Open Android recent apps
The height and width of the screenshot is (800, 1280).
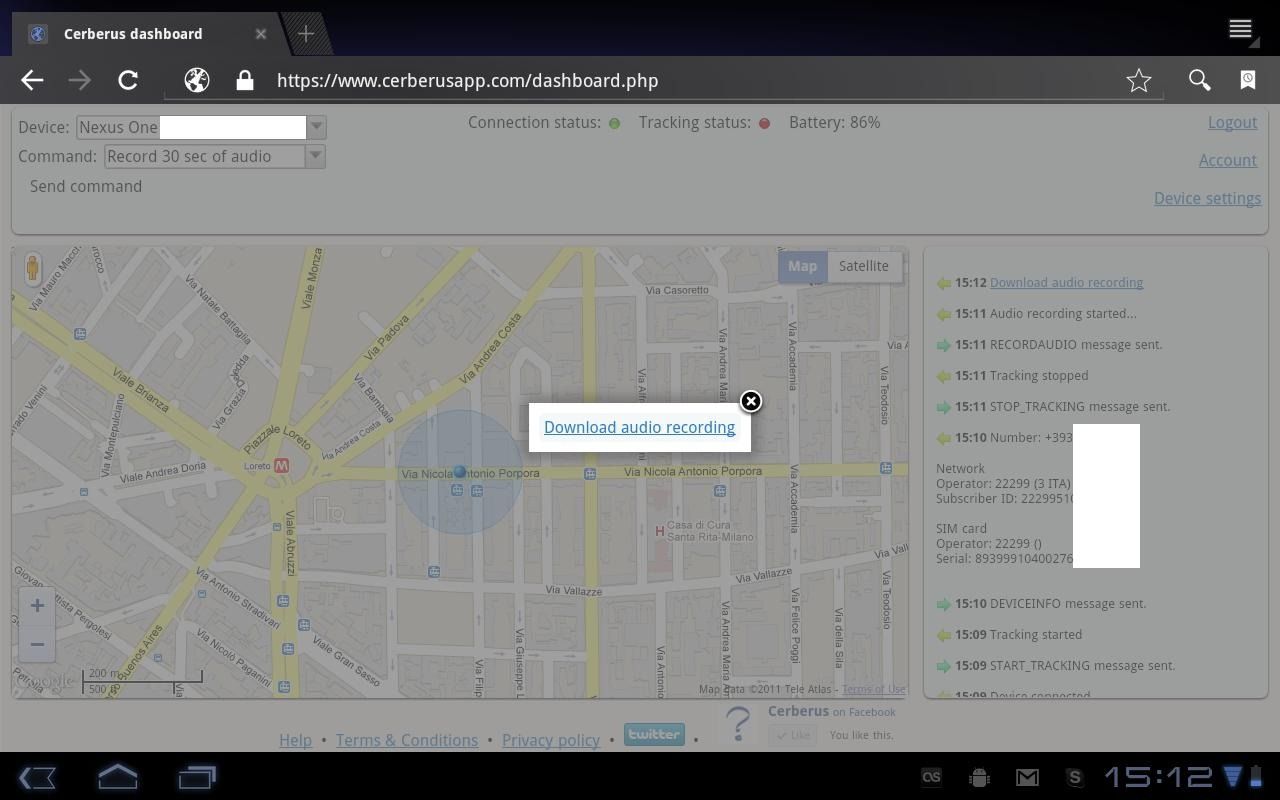click(197, 777)
